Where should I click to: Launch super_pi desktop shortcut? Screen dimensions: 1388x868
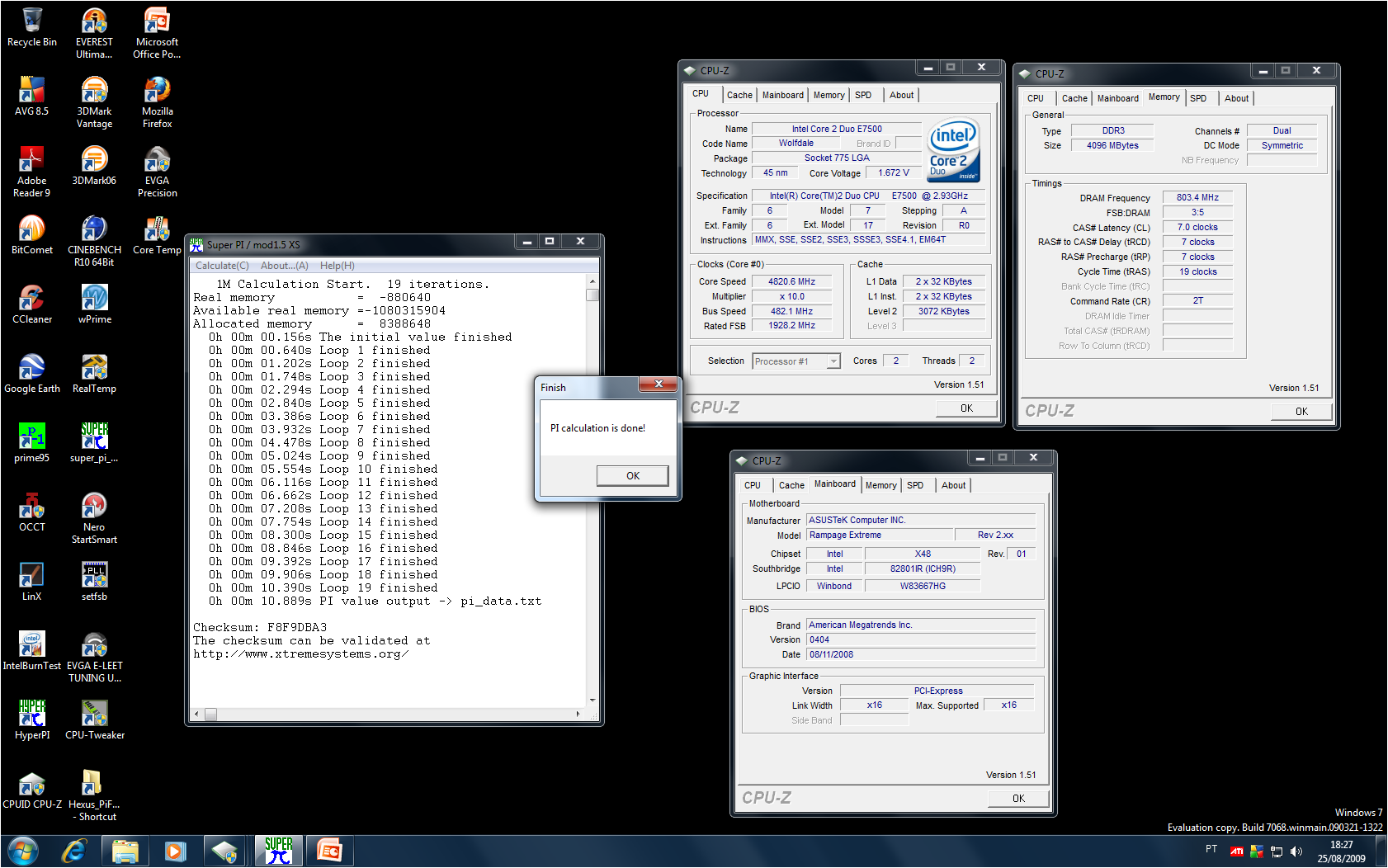point(94,443)
